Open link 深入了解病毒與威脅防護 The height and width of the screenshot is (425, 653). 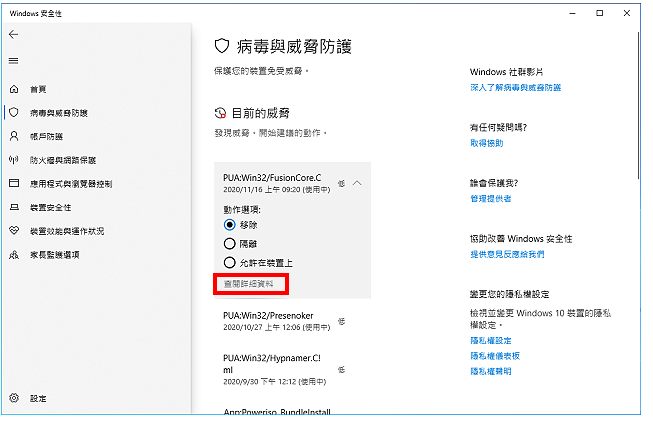(x=516, y=87)
